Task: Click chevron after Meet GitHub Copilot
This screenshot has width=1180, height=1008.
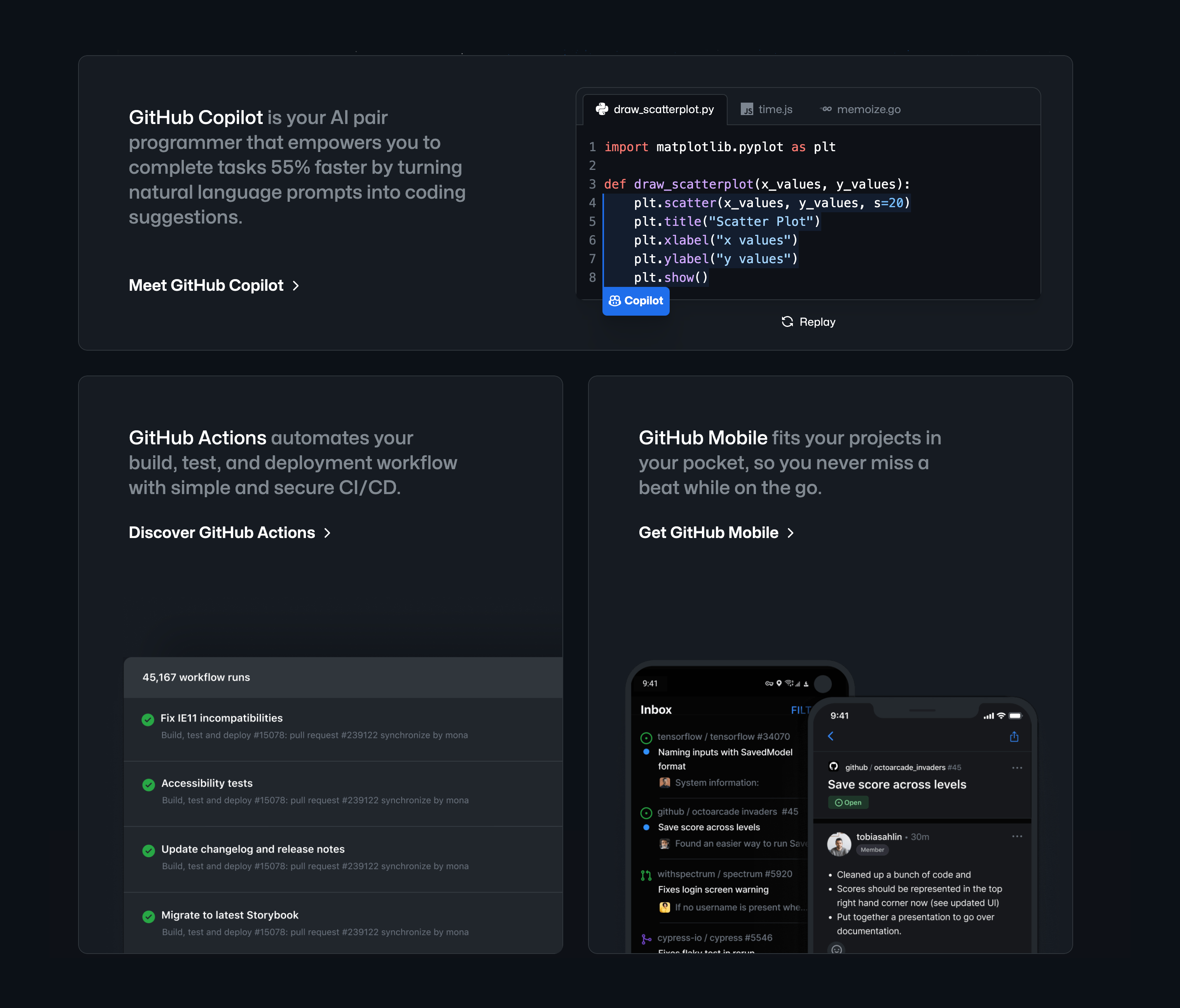Action: point(295,286)
